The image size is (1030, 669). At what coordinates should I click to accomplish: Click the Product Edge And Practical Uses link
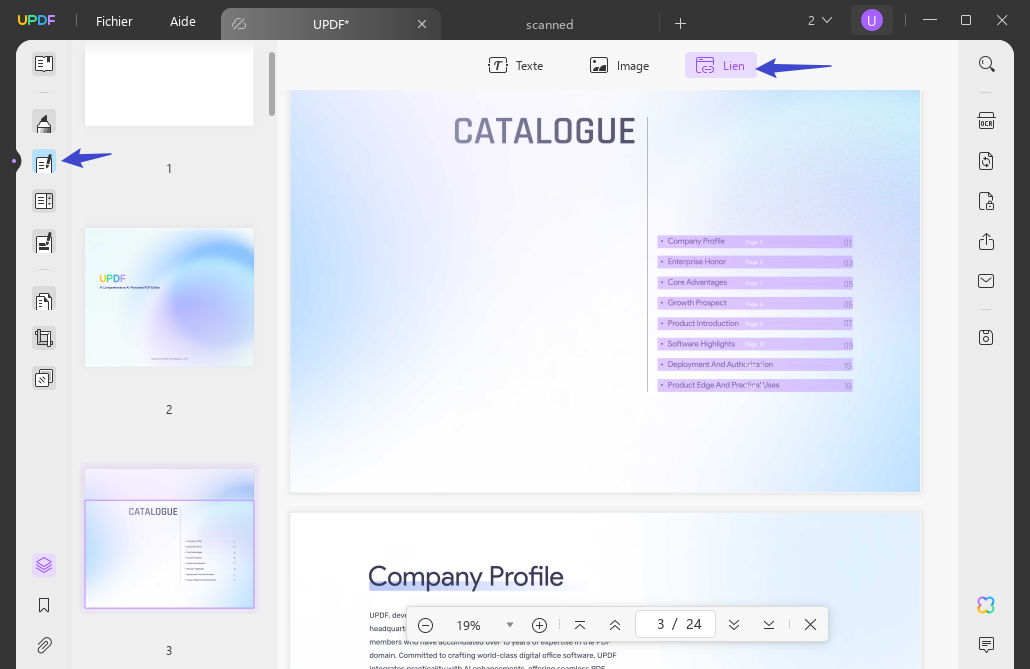pyautogui.click(x=755, y=385)
